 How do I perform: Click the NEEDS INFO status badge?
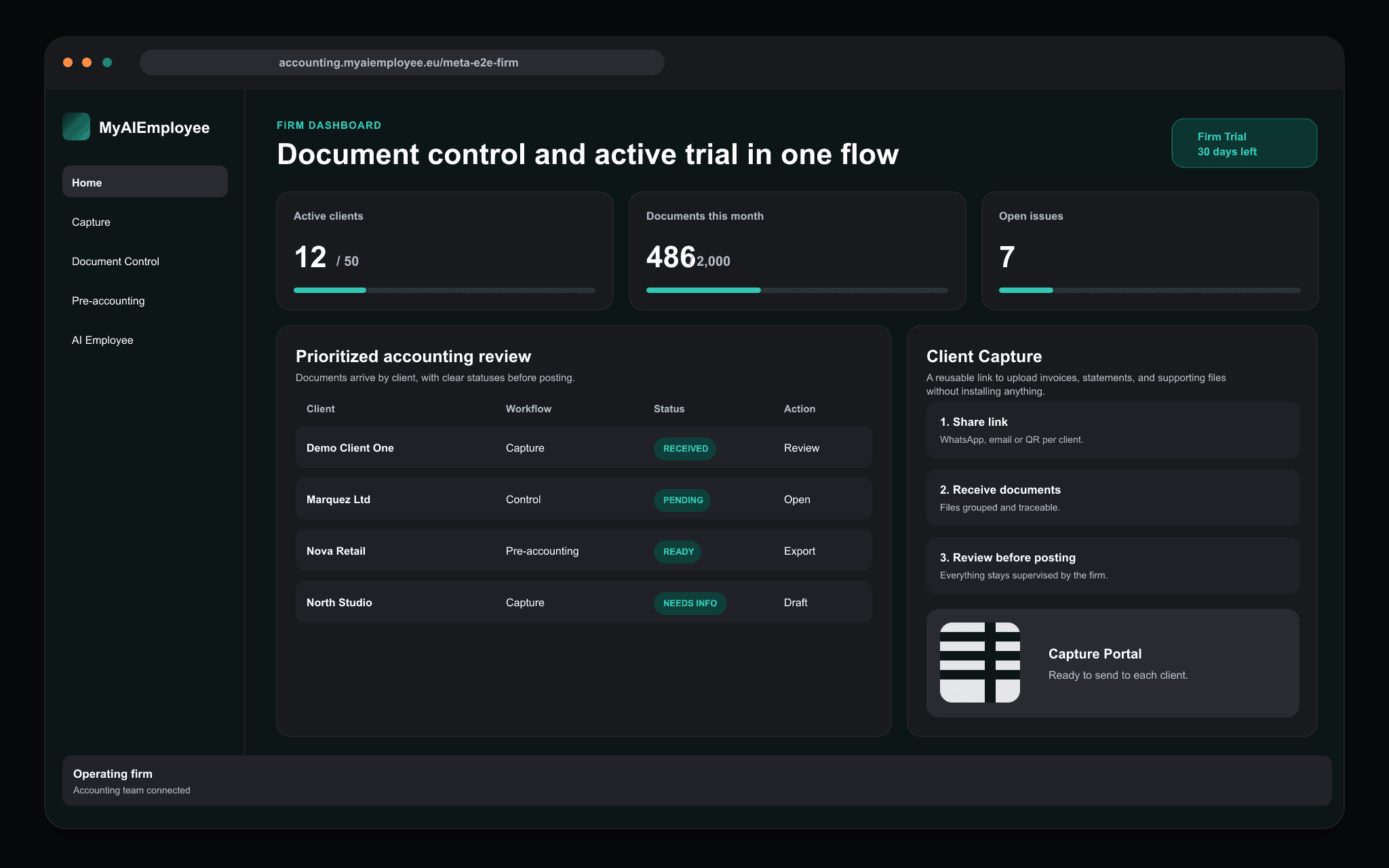(x=690, y=604)
